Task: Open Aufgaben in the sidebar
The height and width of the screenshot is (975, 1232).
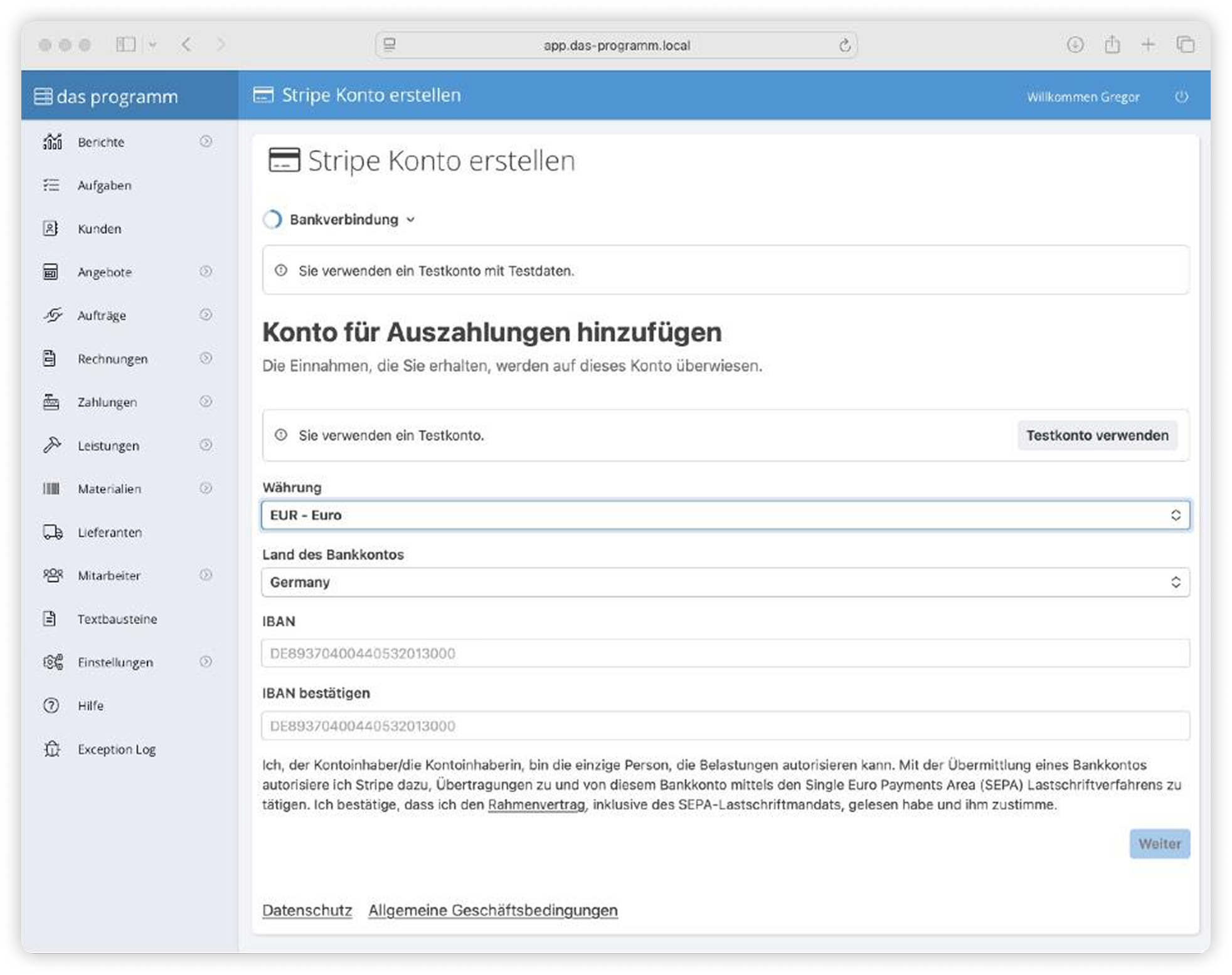Action: coord(104,186)
